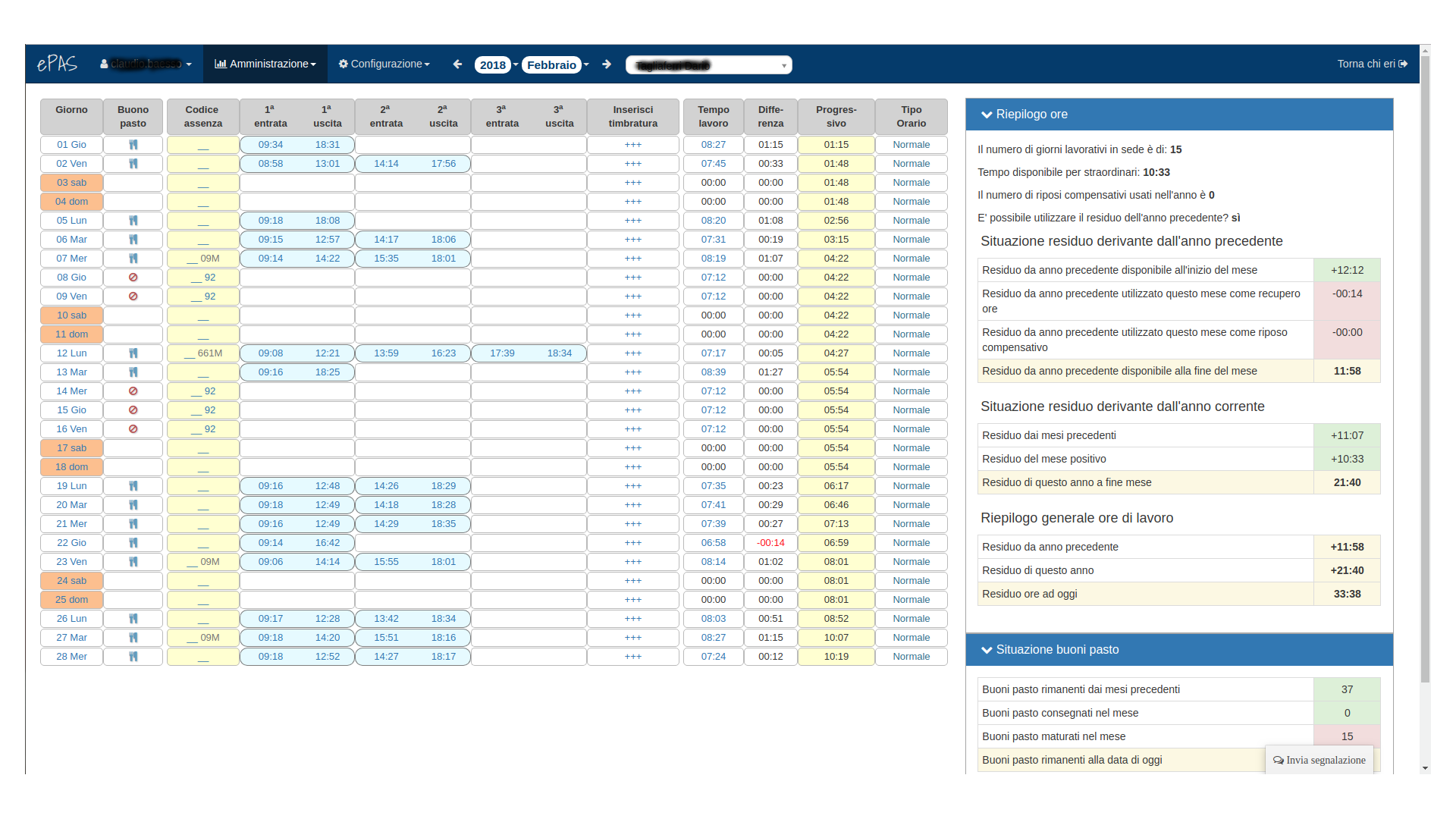Click Normale schedule type for 28 Mer
The height and width of the screenshot is (819, 1456).
tap(912, 657)
